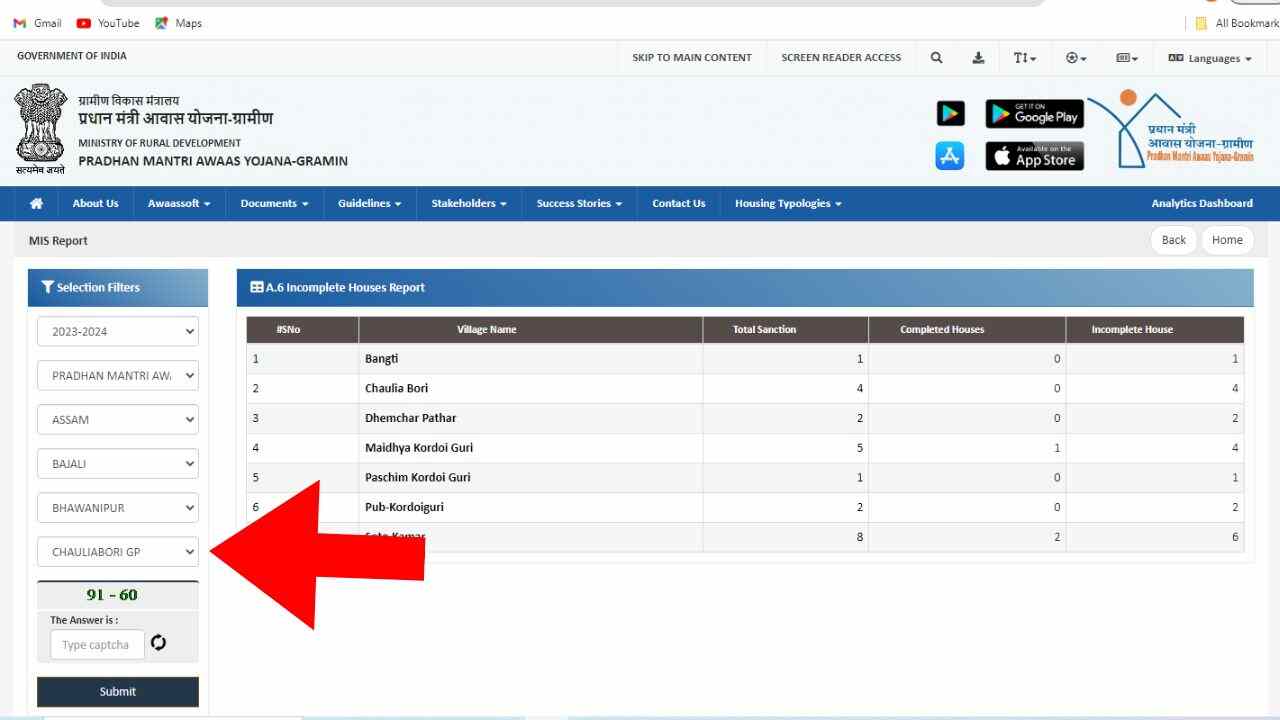1280x720 pixels.
Task: Open the BAJALI district dropdown
Action: [x=118, y=464]
